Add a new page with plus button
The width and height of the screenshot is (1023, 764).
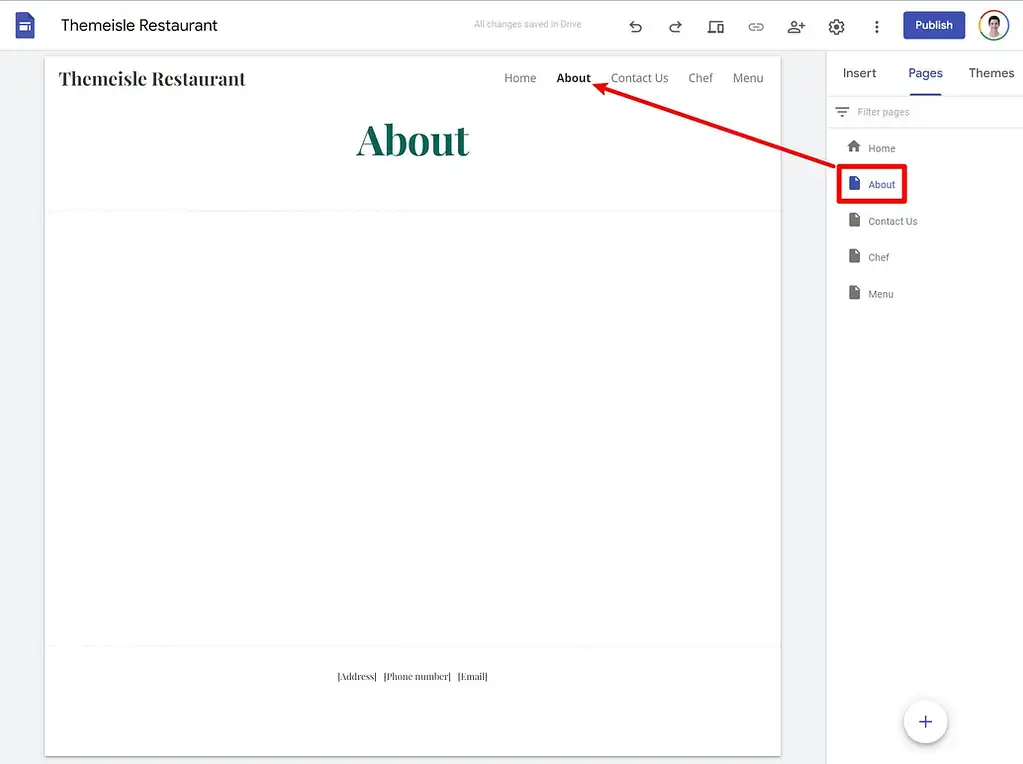point(925,722)
